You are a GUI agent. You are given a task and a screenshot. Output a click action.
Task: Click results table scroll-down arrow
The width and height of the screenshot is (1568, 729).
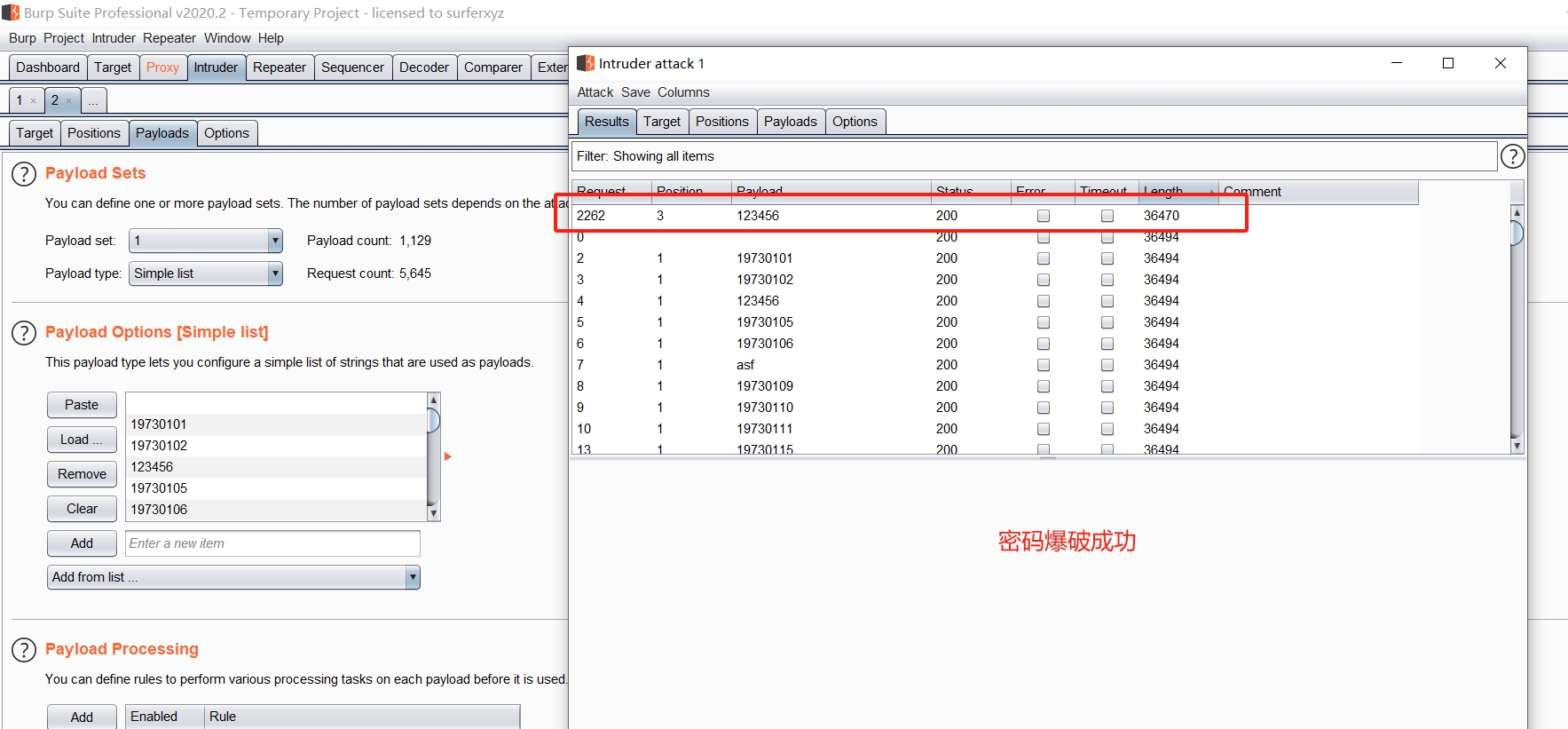point(1517,446)
